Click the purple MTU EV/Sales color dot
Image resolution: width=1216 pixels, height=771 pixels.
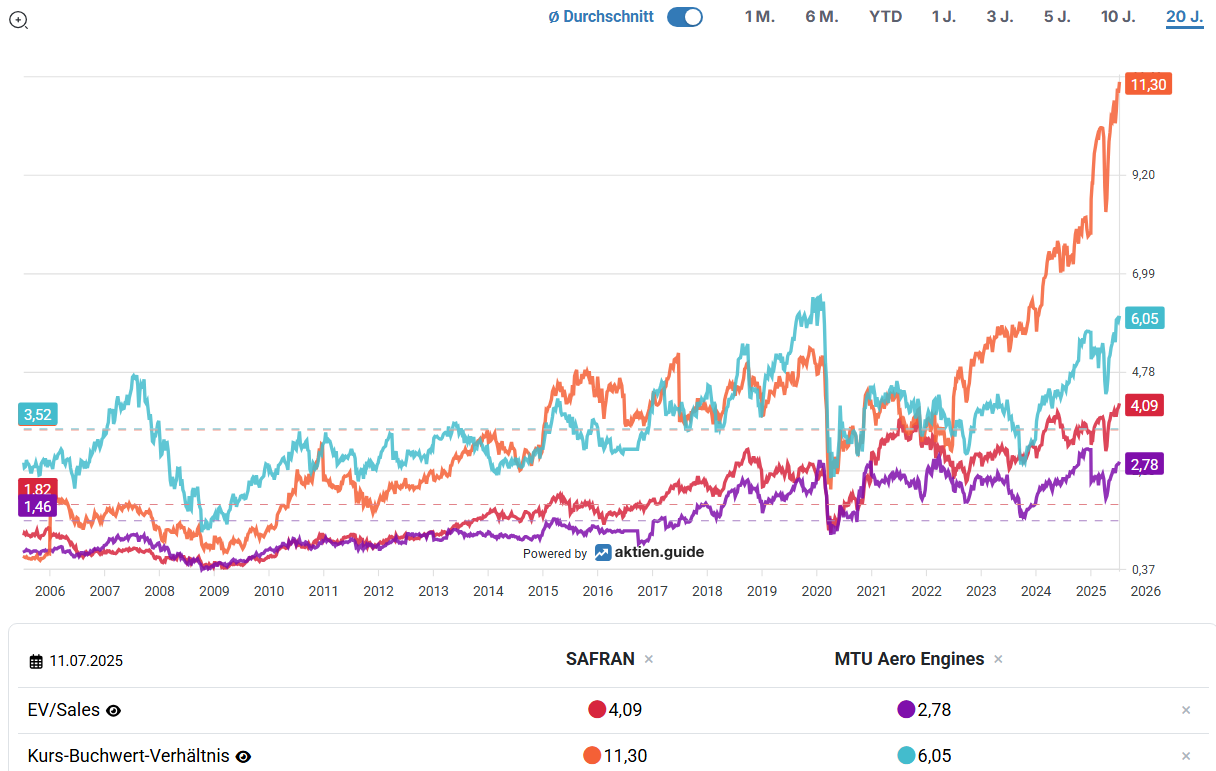pyautogui.click(x=906, y=710)
